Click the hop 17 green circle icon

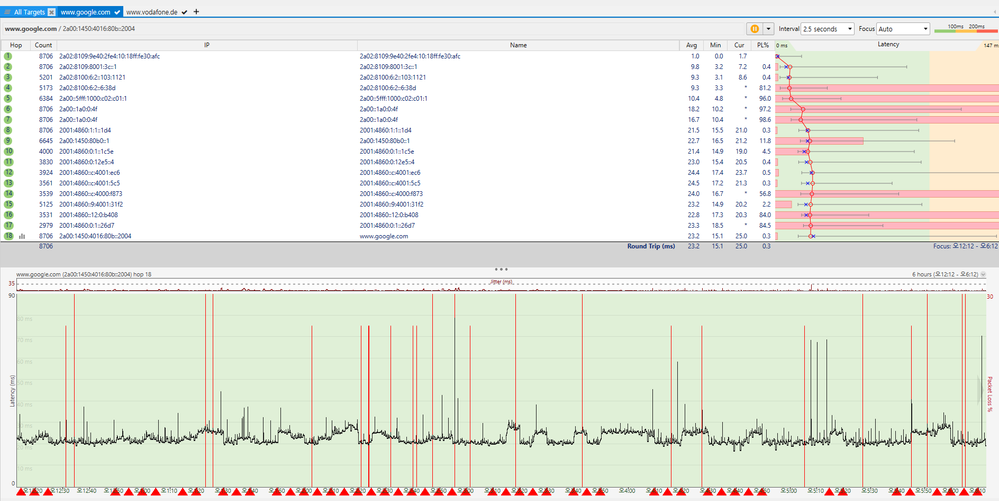pos(8,225)
